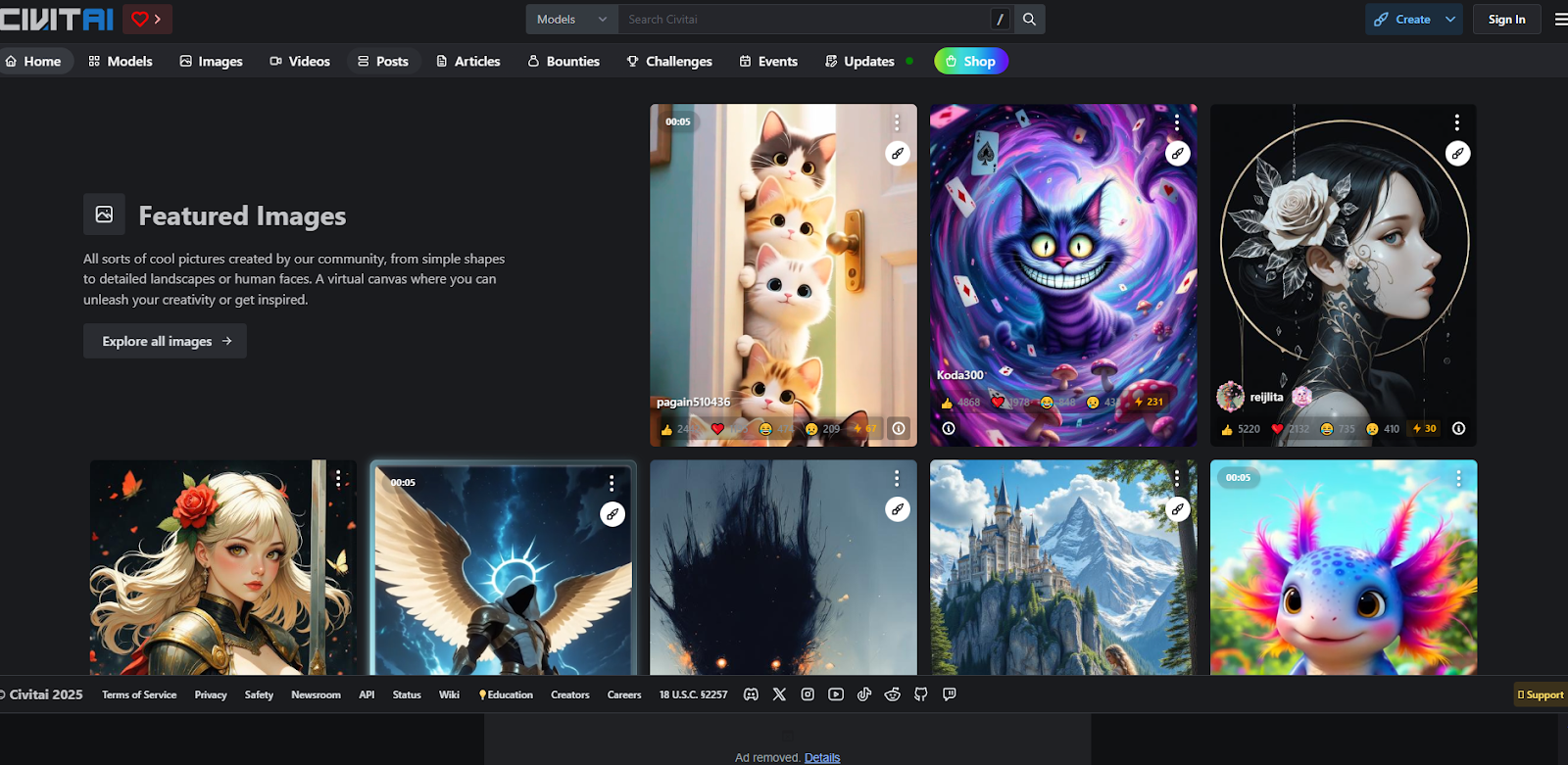This screenshot has width=1568, height=765.
Task: Open Discord link in footer
Action: [x=751, y=694]
